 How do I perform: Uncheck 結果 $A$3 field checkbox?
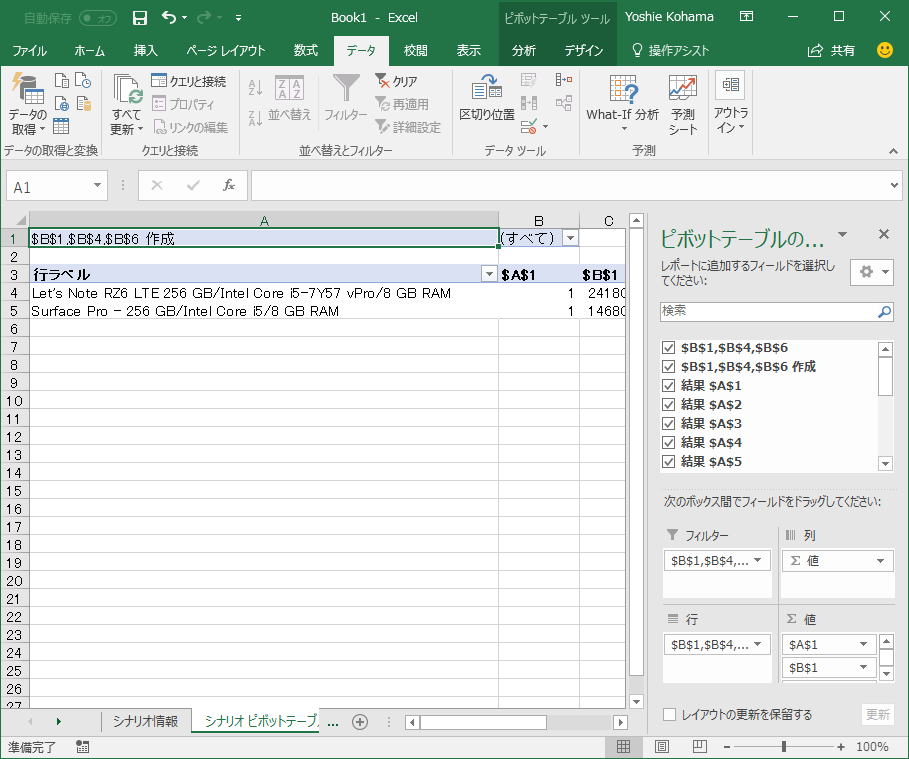(668, 424)
